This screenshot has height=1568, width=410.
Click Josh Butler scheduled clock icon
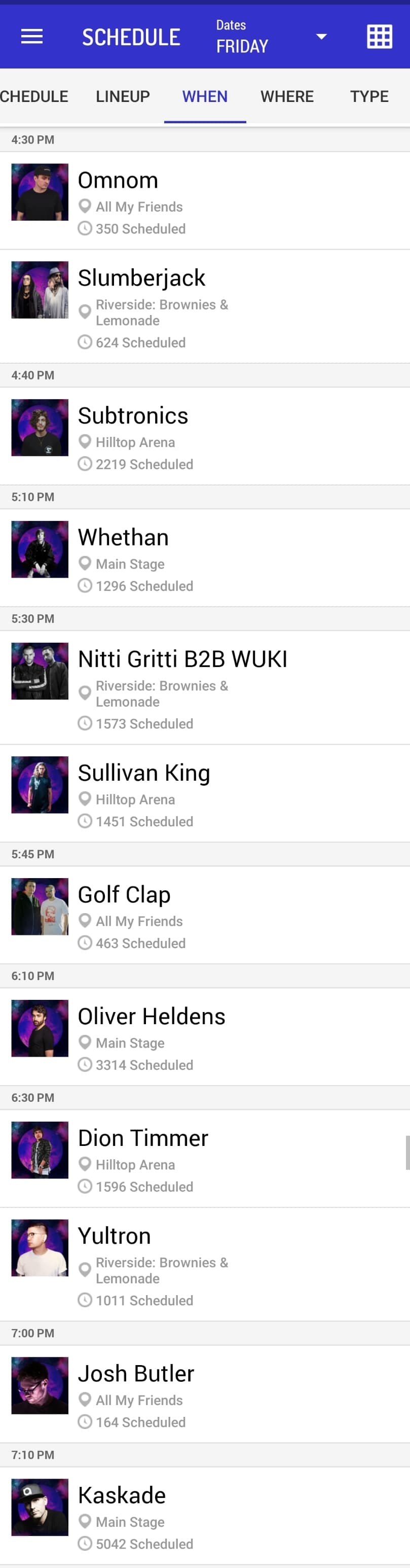click(85, 1422)
